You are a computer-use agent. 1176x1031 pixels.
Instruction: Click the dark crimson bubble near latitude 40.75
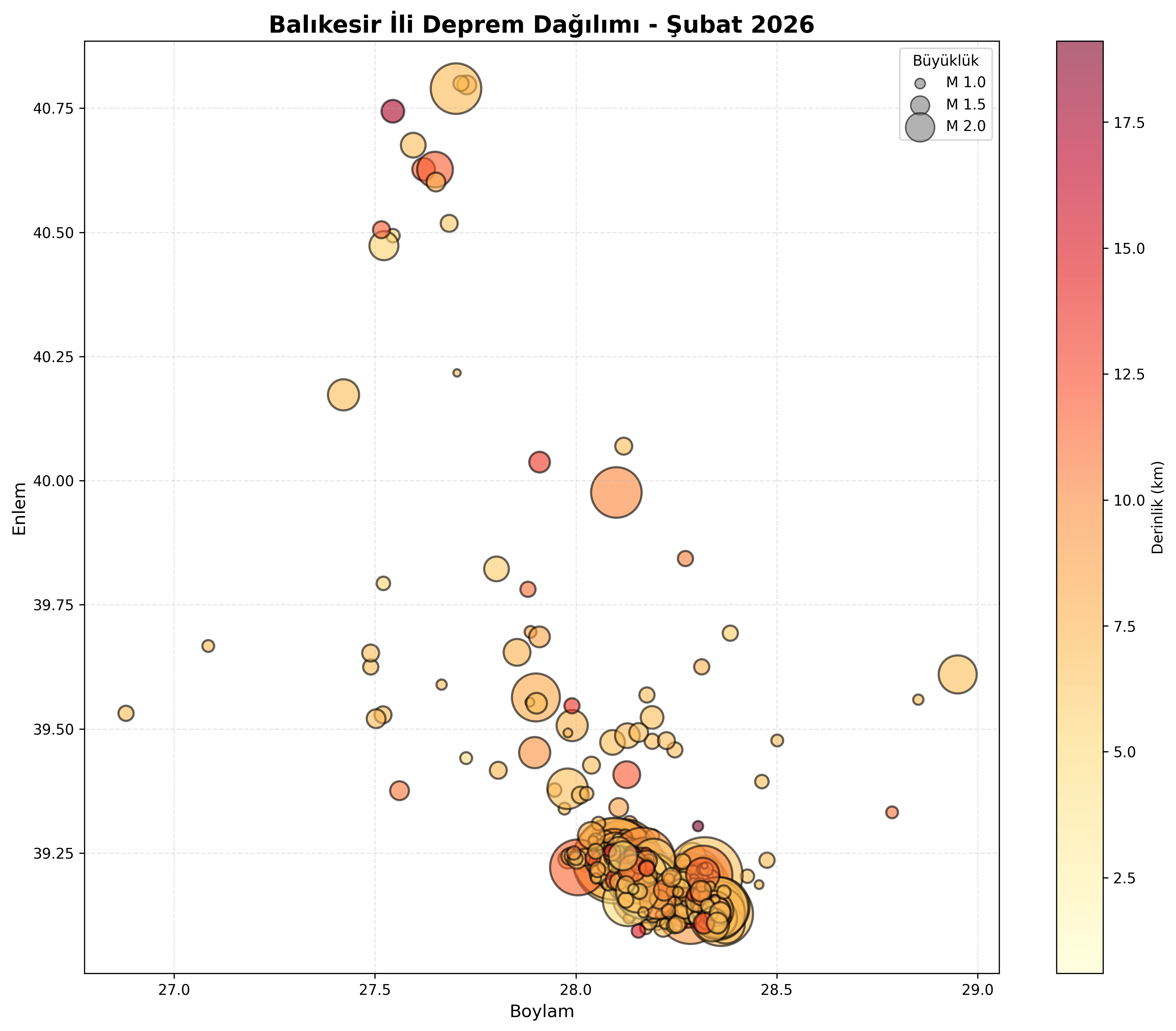tap(393, 111)
